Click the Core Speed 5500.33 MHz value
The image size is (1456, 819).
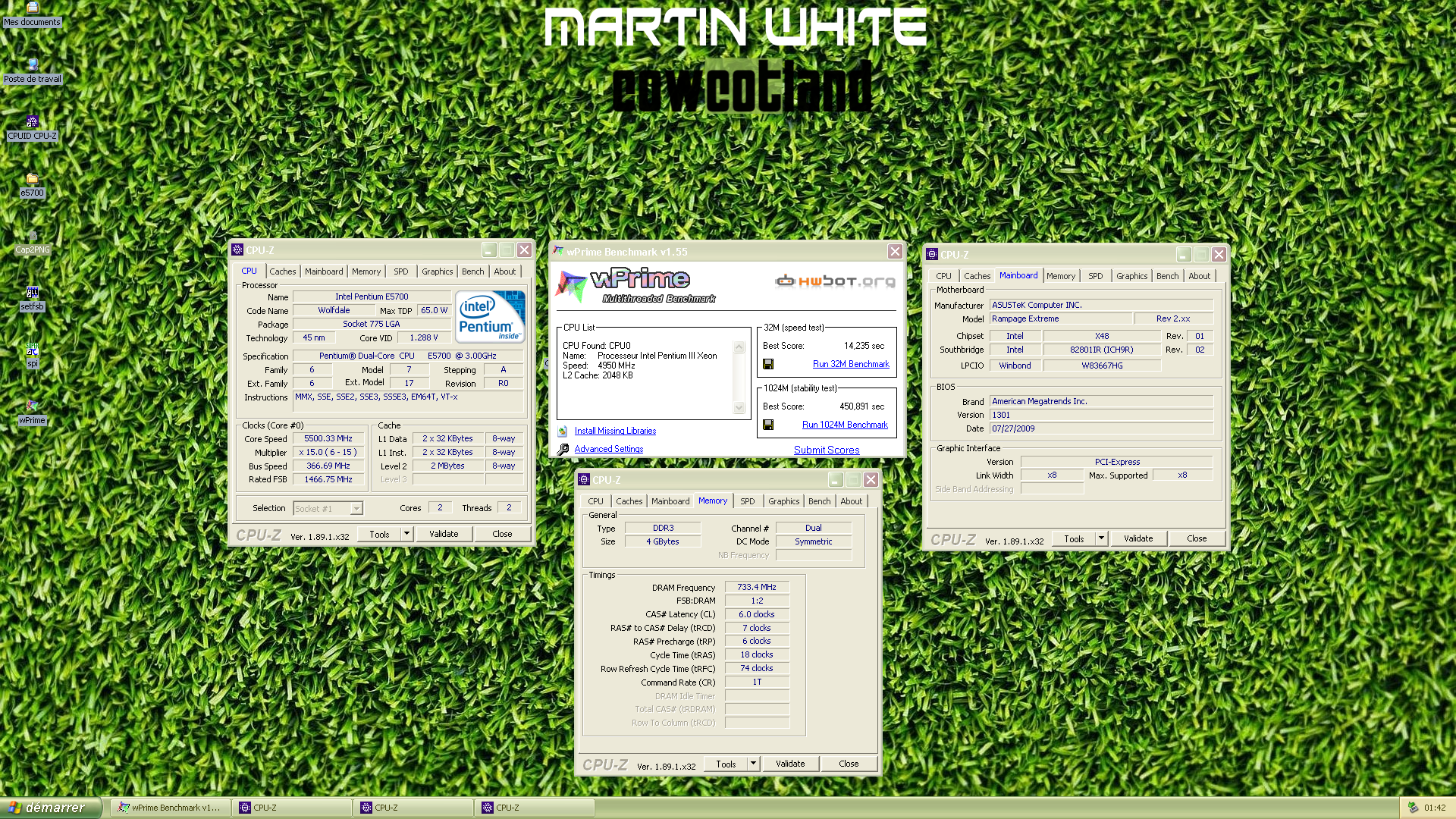[x=328, y=438]
